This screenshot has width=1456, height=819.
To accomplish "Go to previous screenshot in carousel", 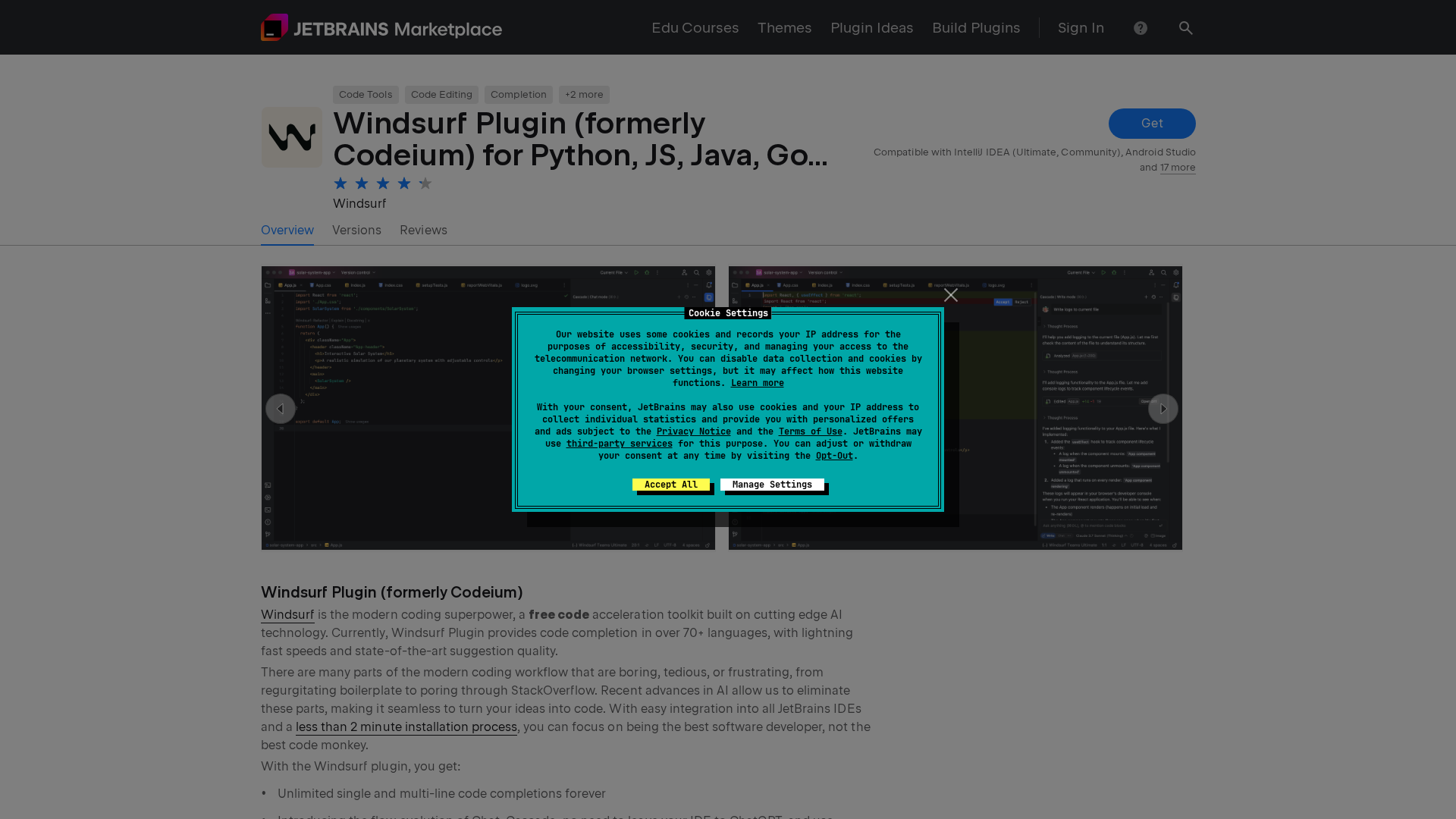I will [281, 409].
